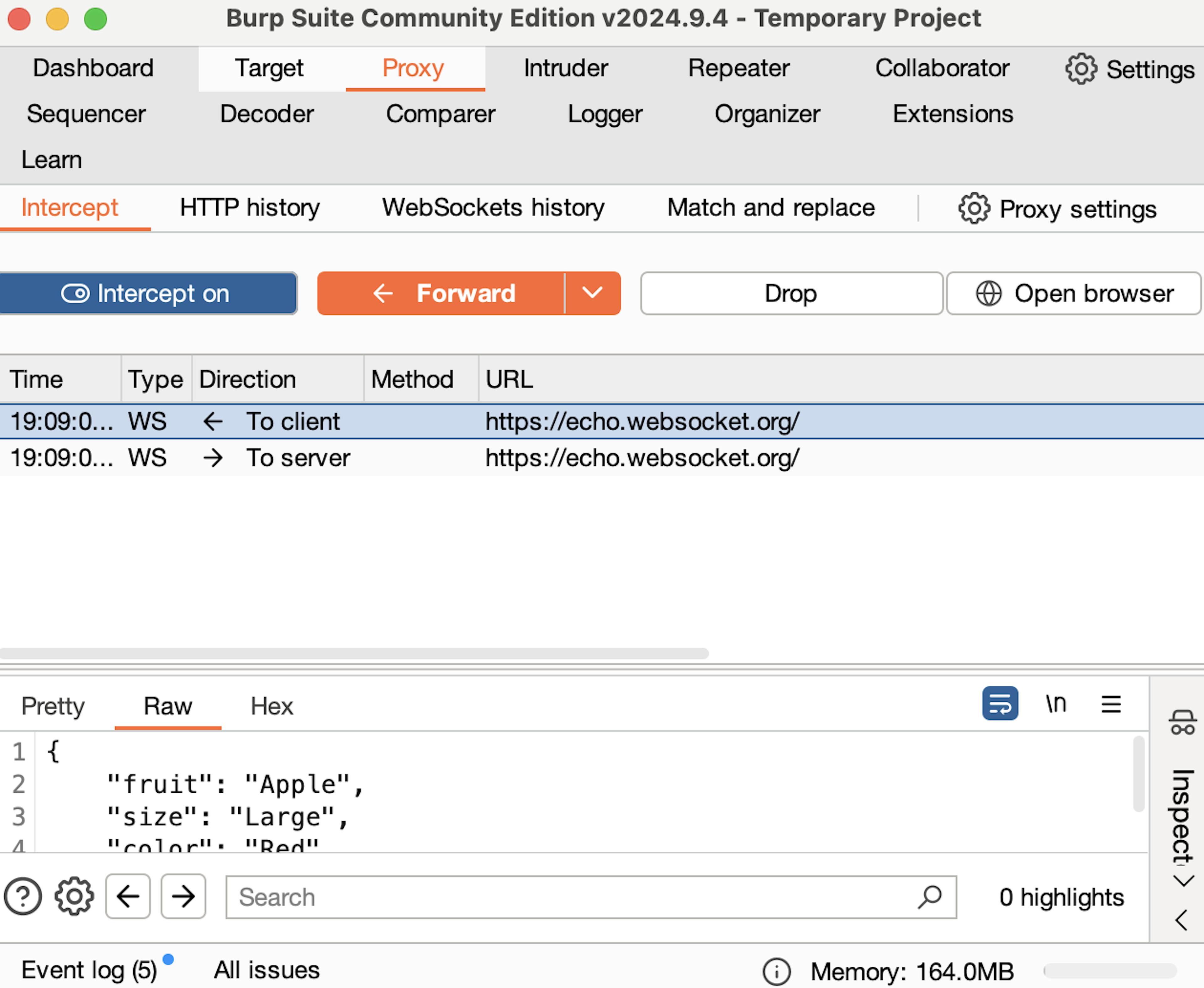Click the Search input field
This screenshot has width=1204, height=988.
[x=569, y=897]
